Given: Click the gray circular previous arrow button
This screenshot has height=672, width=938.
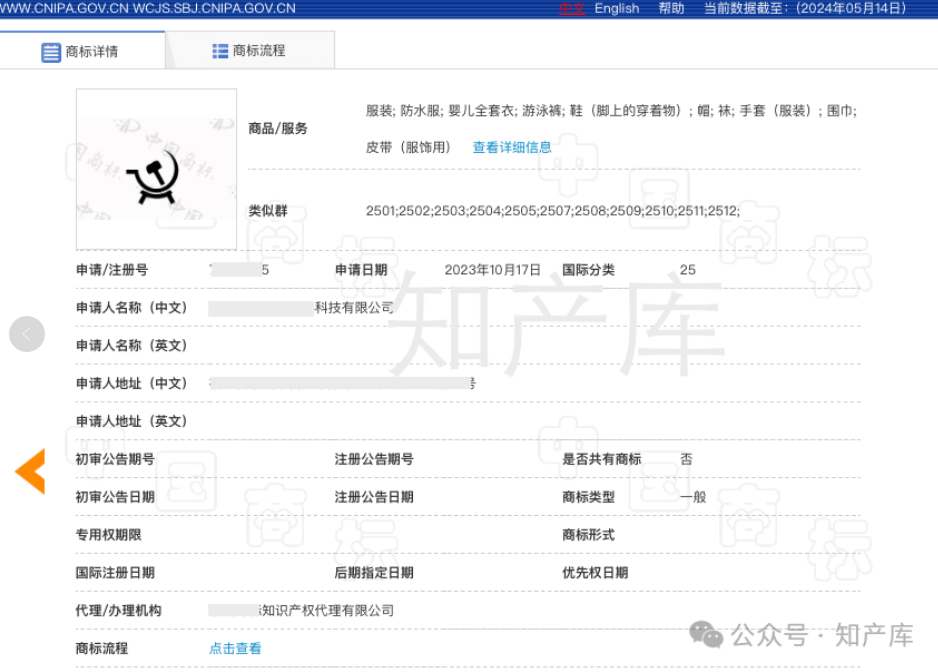Looking at the screenshot, I should click(27, 334).
